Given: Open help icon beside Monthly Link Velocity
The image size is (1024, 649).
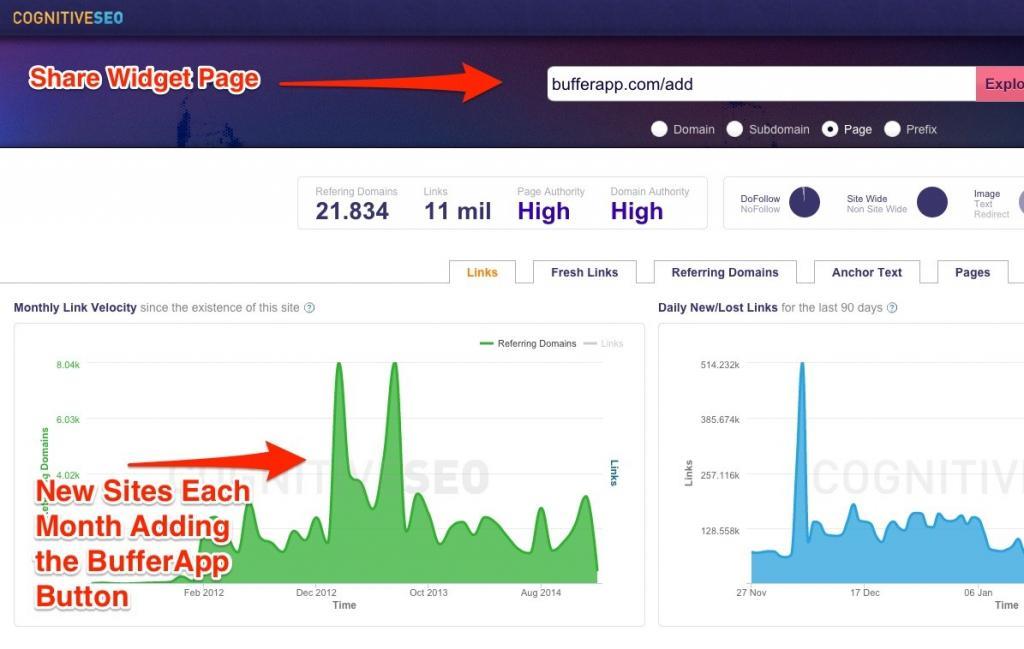Looking at the screenshot, I should 310,308.
